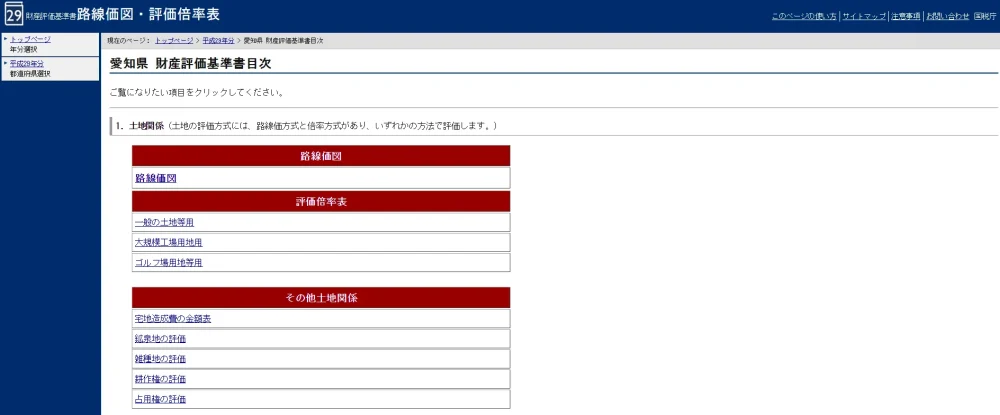Screen dimensions: 1000x415
Task: Click the 雑種地の評価 link
Action: [x=160, y=359]
